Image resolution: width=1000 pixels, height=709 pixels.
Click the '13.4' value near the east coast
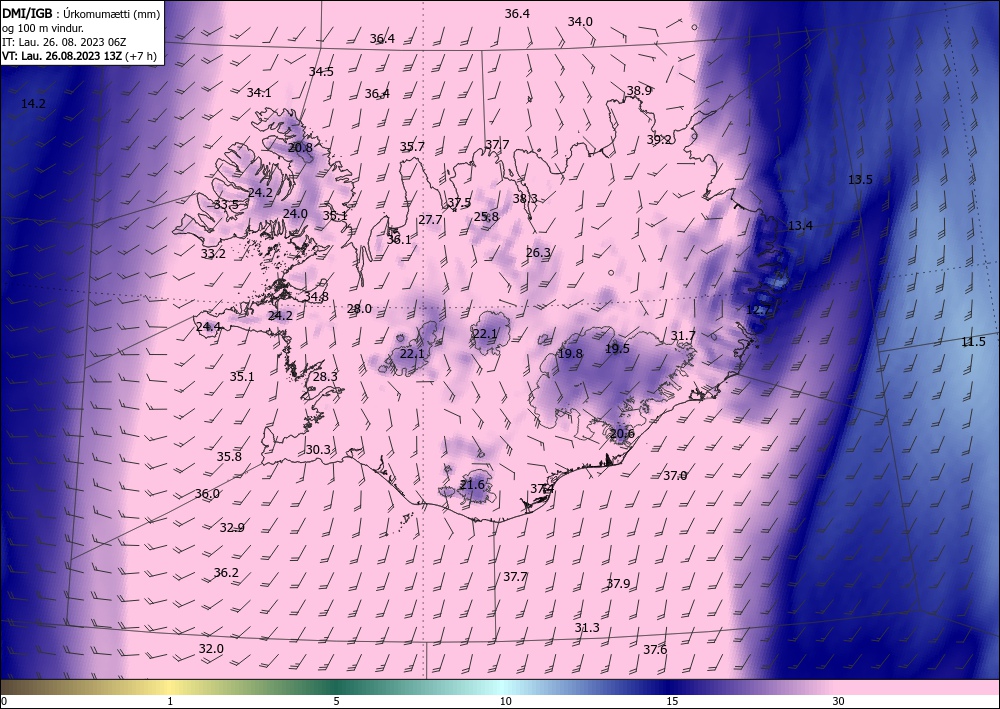pos(800,226)
